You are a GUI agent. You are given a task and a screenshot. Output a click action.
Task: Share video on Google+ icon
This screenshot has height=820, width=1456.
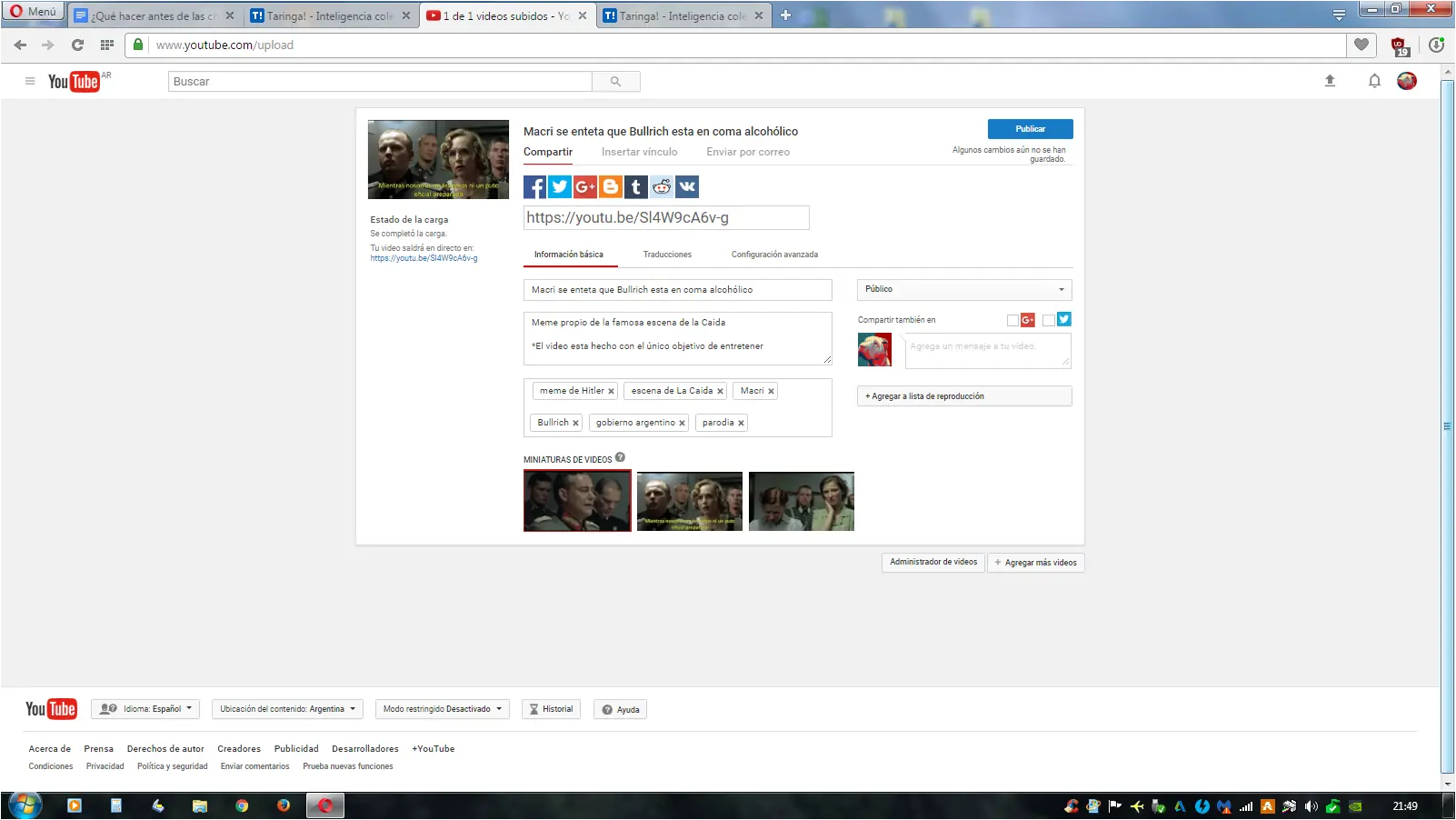coord(585,187)
